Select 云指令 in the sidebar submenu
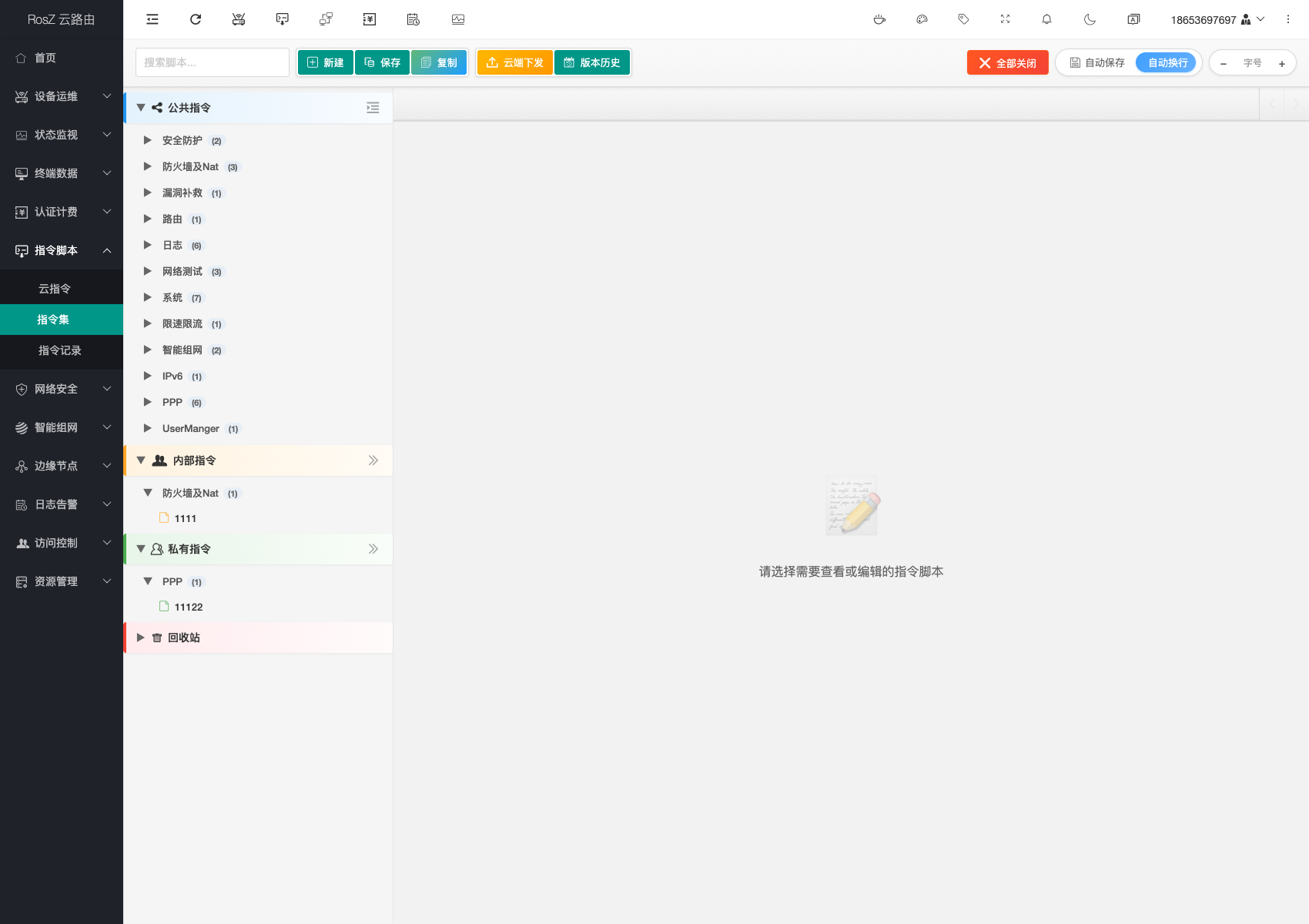The width and height of the screenshot is (1309, 924). click(55, 289)
